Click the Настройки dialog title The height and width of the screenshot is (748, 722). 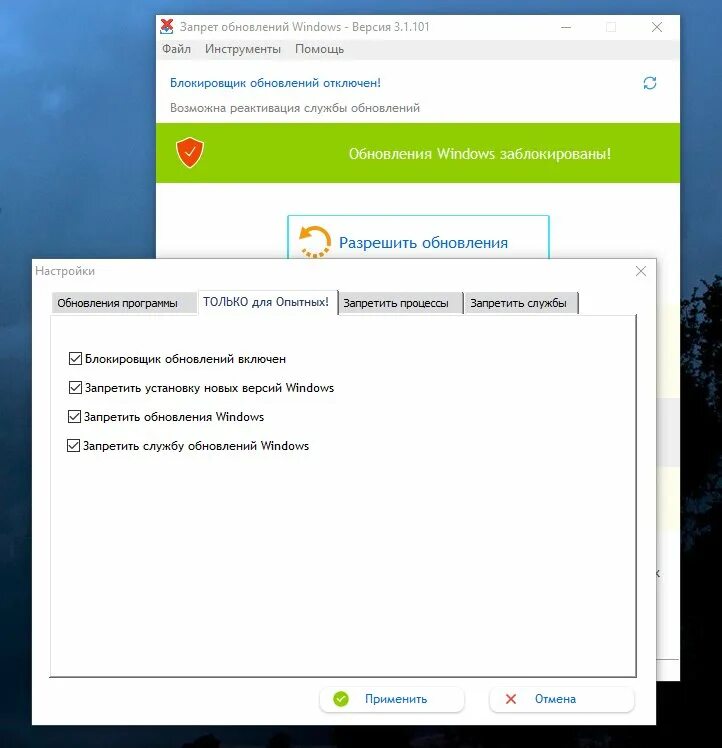tap(65, 271)
